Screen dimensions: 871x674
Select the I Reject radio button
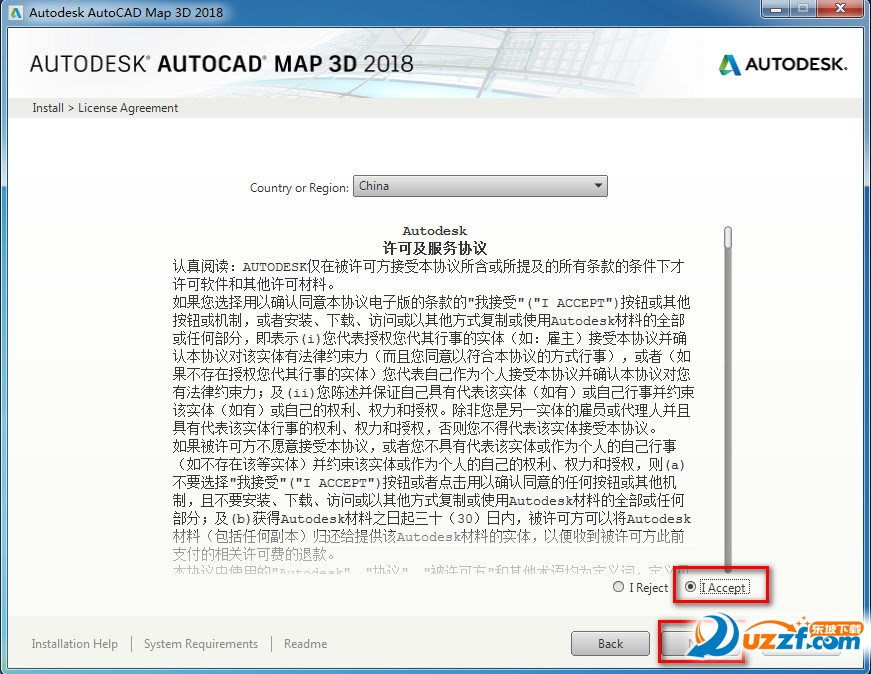618,587
